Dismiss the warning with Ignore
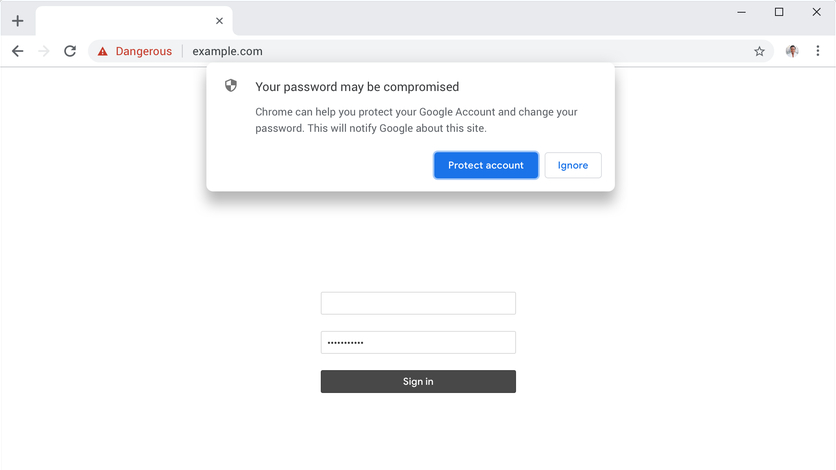The height and width of the screenshot is (470, 836). pyautogui.click(x=573, y=165)
